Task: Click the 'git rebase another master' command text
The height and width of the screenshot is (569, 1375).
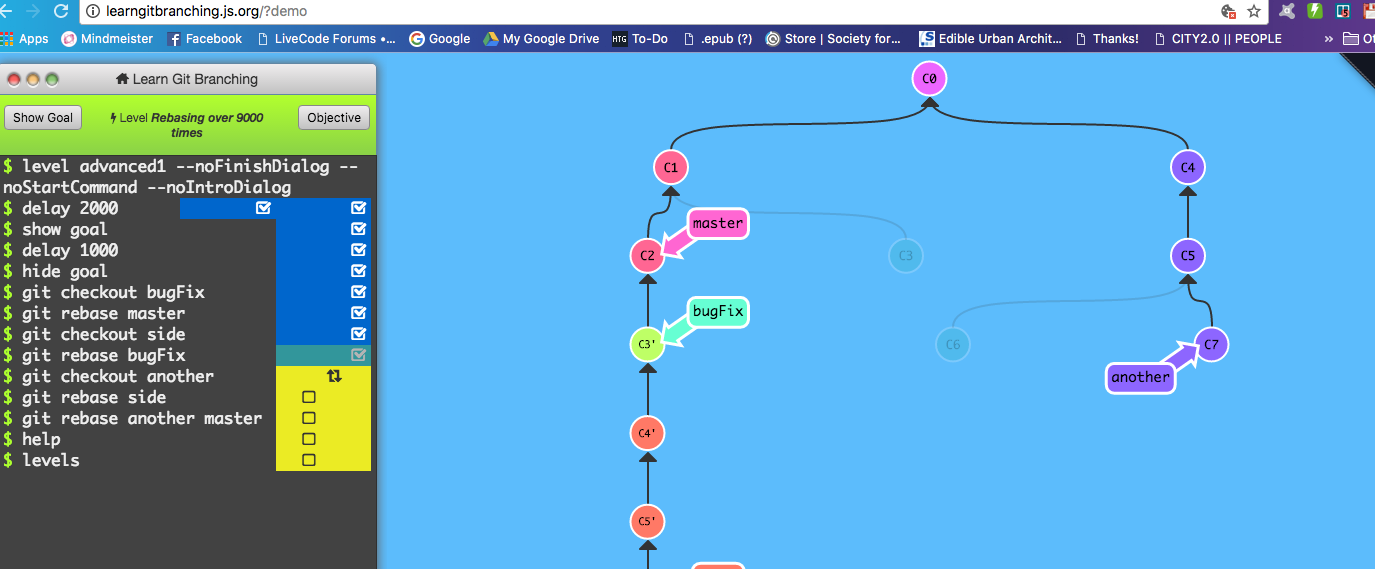Action: [x=142, y=418]
